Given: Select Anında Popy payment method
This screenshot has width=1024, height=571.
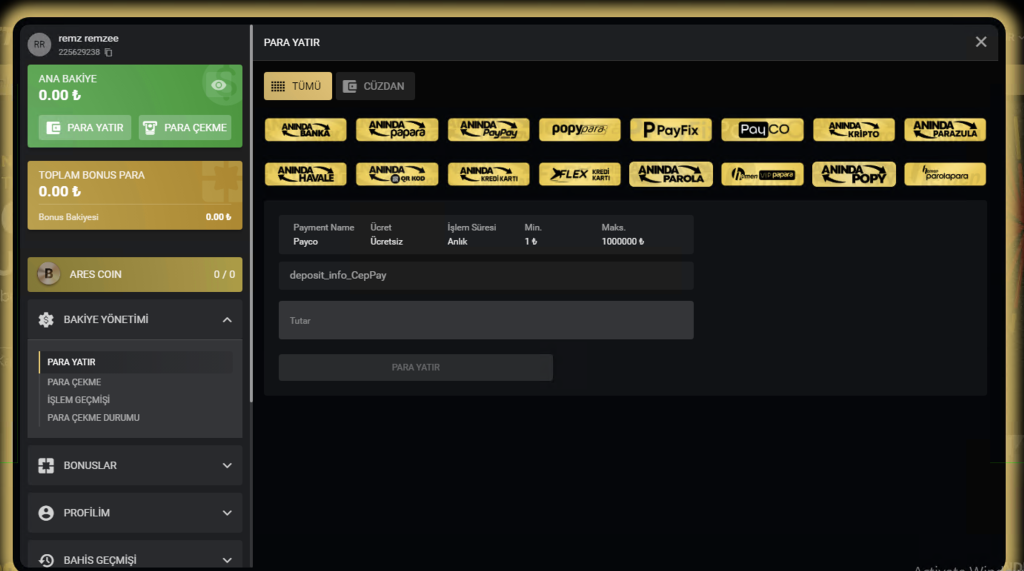Looking at the screenshot, I should (854, 174).
